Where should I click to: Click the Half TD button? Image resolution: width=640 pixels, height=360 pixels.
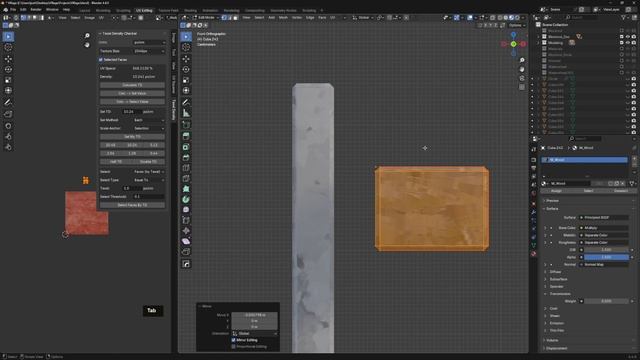pos(116,162)
